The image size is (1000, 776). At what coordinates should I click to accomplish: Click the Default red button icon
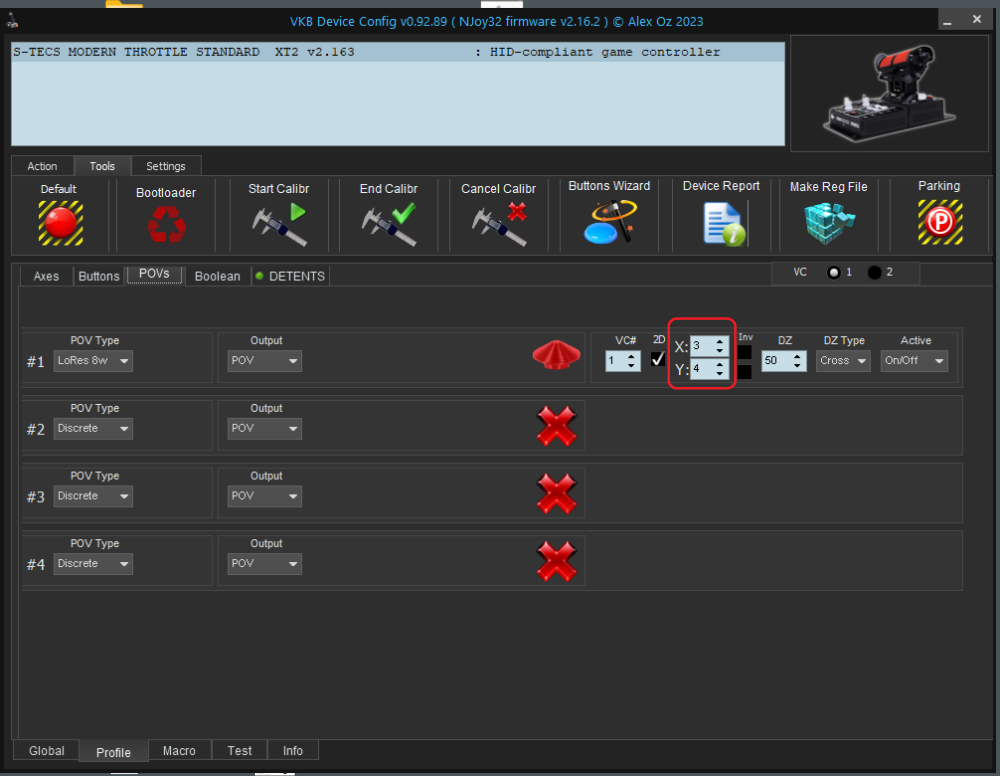(60, 222)
